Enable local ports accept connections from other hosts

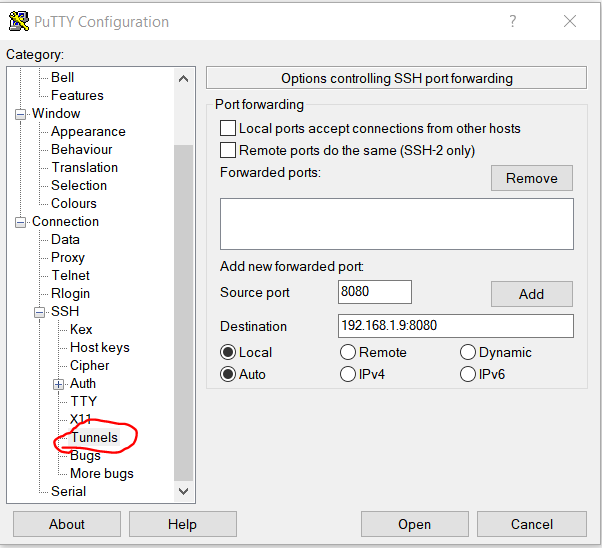(x=228, y=128)
